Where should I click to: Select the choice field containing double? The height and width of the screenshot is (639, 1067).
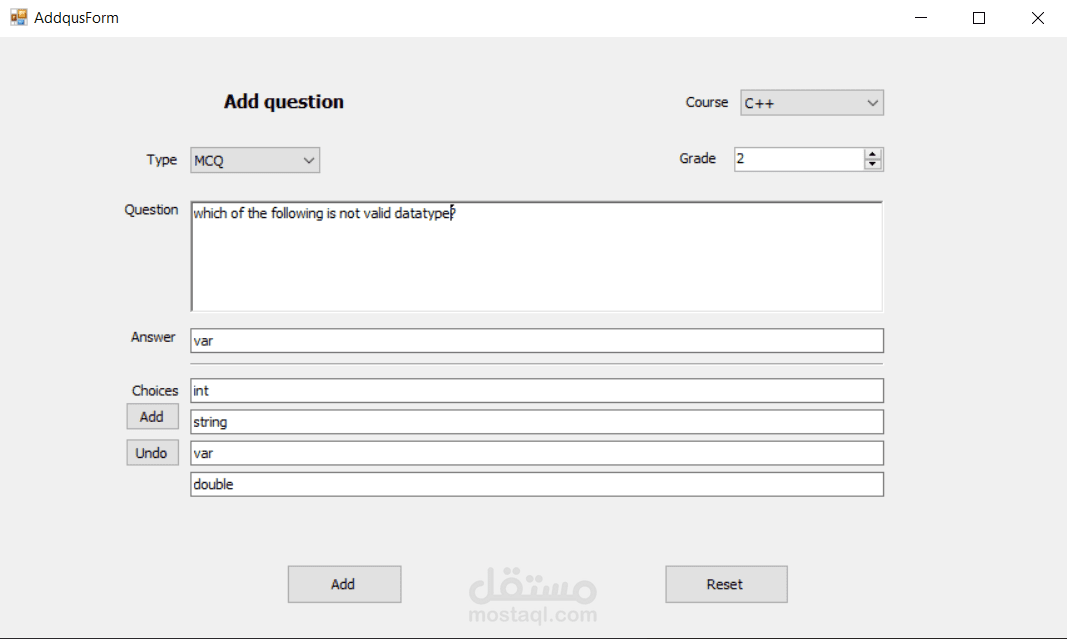(536, 484)
